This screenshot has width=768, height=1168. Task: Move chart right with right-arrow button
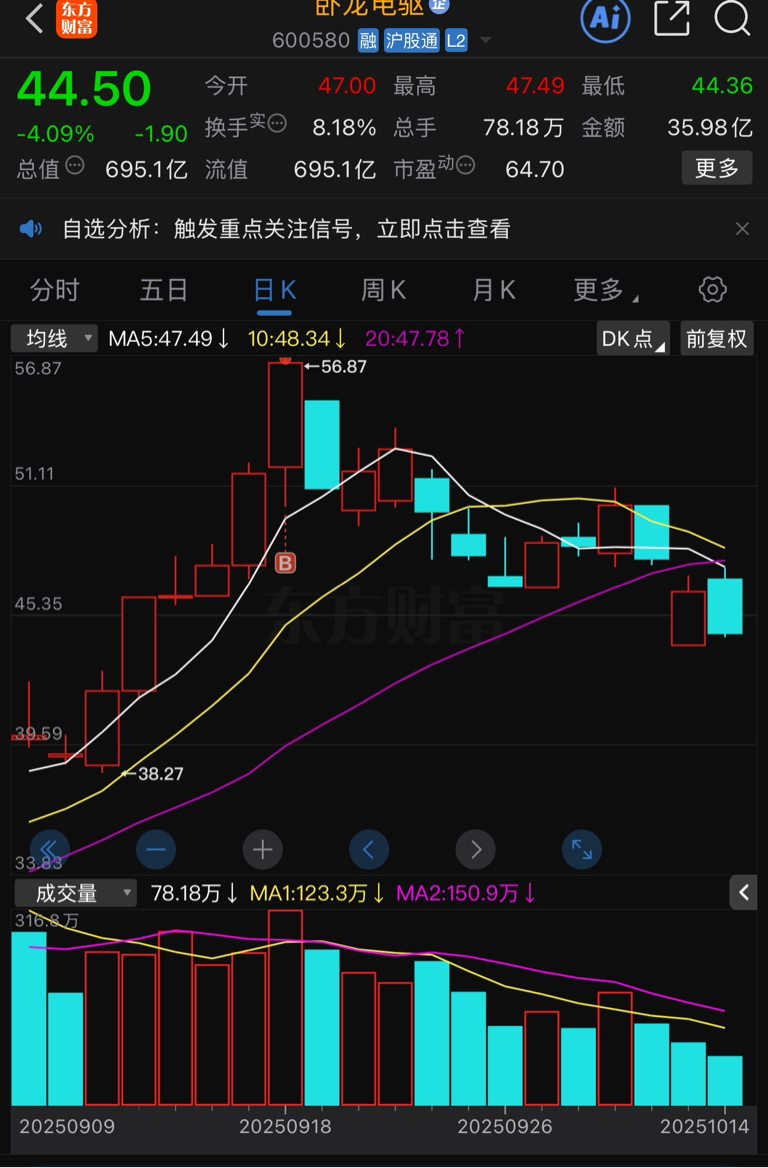coord(475,849)
